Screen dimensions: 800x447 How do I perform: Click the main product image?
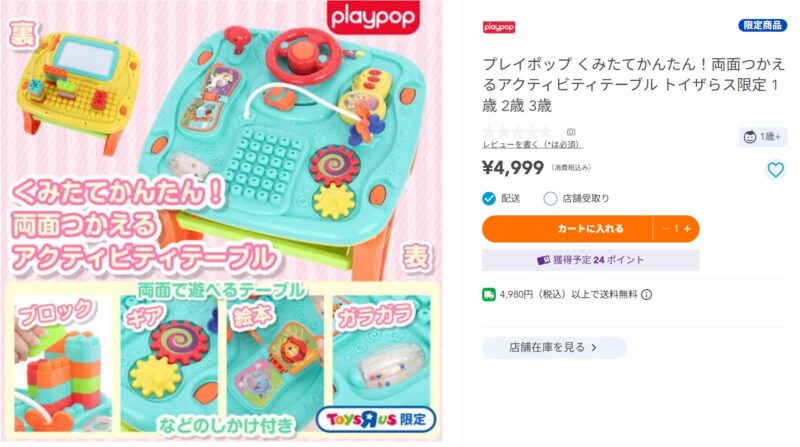[221, 221]
